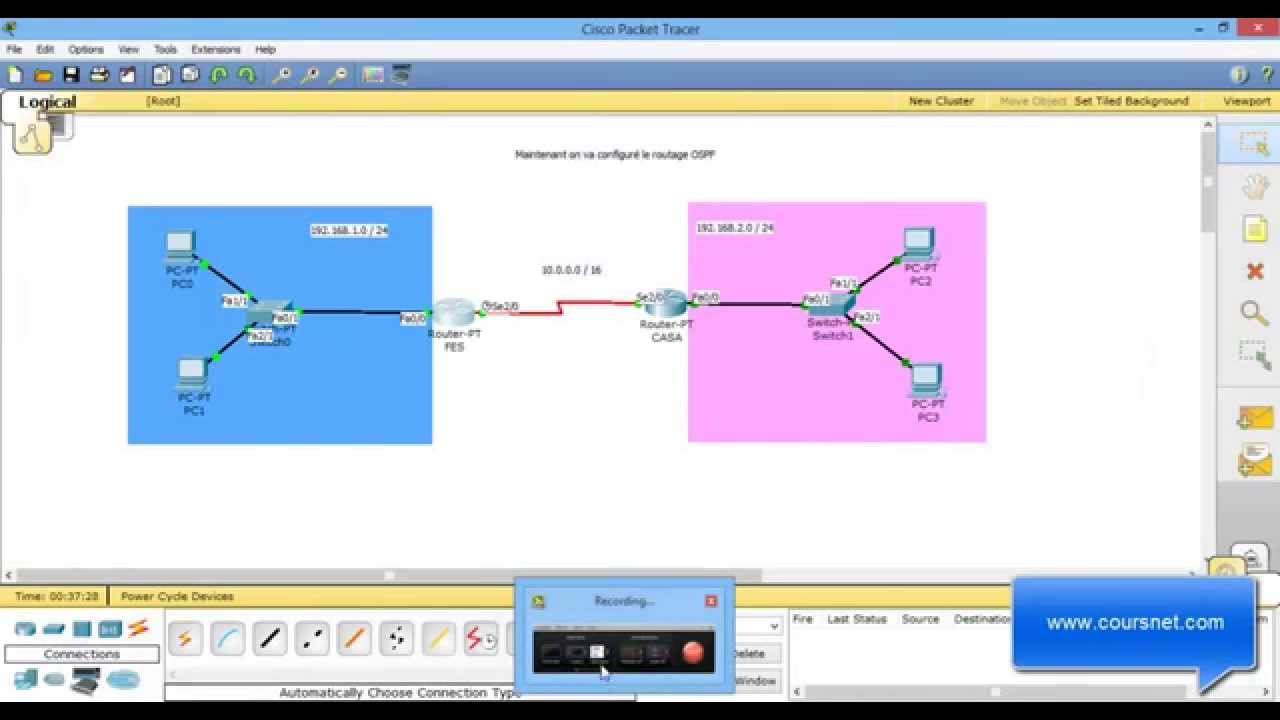Viewport: 1280px width, 720px height.
Task: Click the Network Information icon near Help
Action: (x=1238, y=74)
